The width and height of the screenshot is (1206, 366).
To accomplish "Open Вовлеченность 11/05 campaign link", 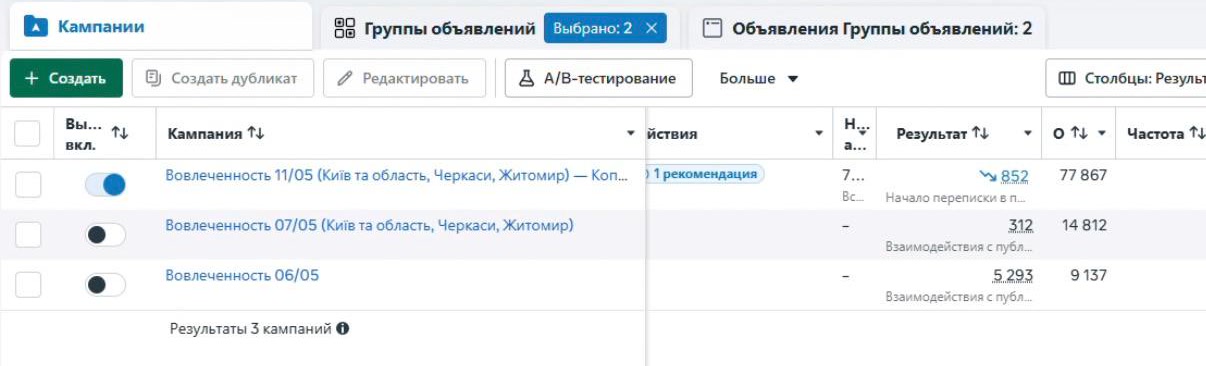I will point(397,176).
